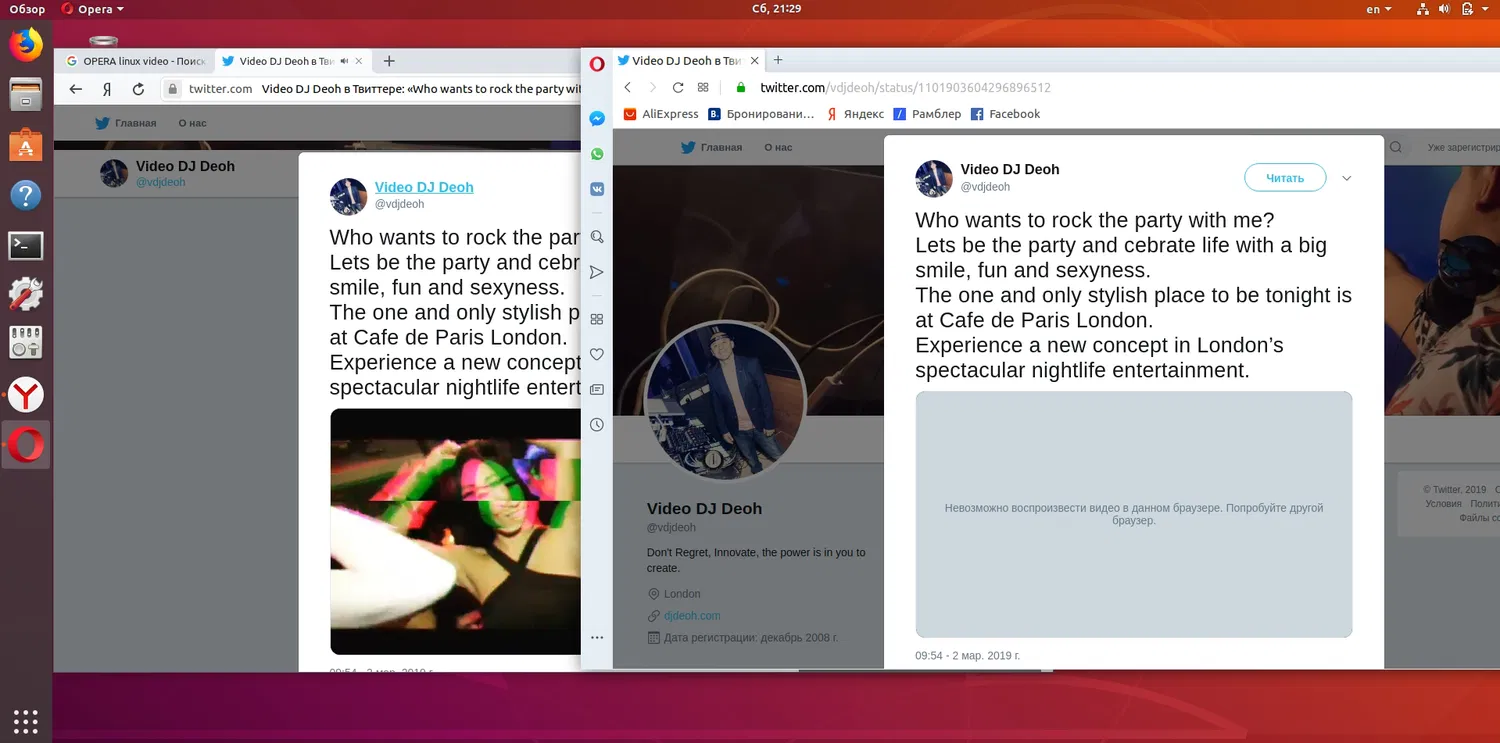This screenshot has width=1500, height=743.
Task: Open the clock calendar 'Сб, 21:29'
Action: [776, 9]
